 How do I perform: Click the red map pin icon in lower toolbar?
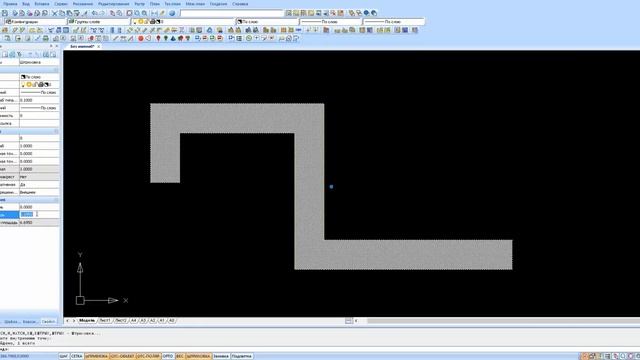point(158,38)
